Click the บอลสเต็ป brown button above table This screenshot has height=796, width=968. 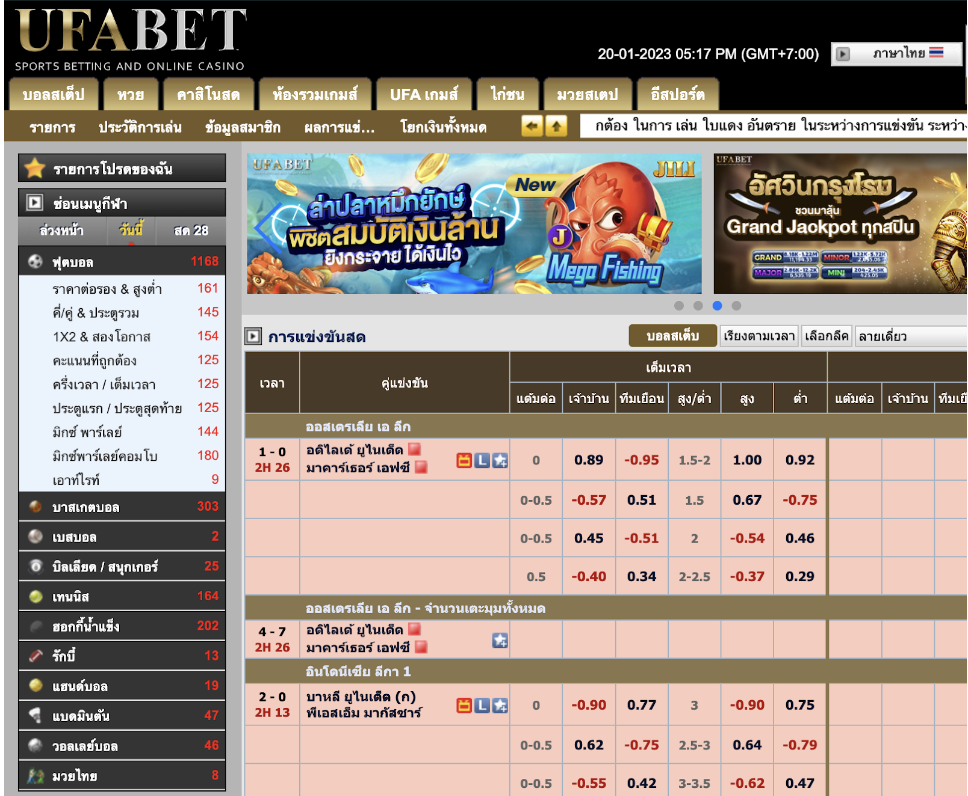click(x=673, y=336)
